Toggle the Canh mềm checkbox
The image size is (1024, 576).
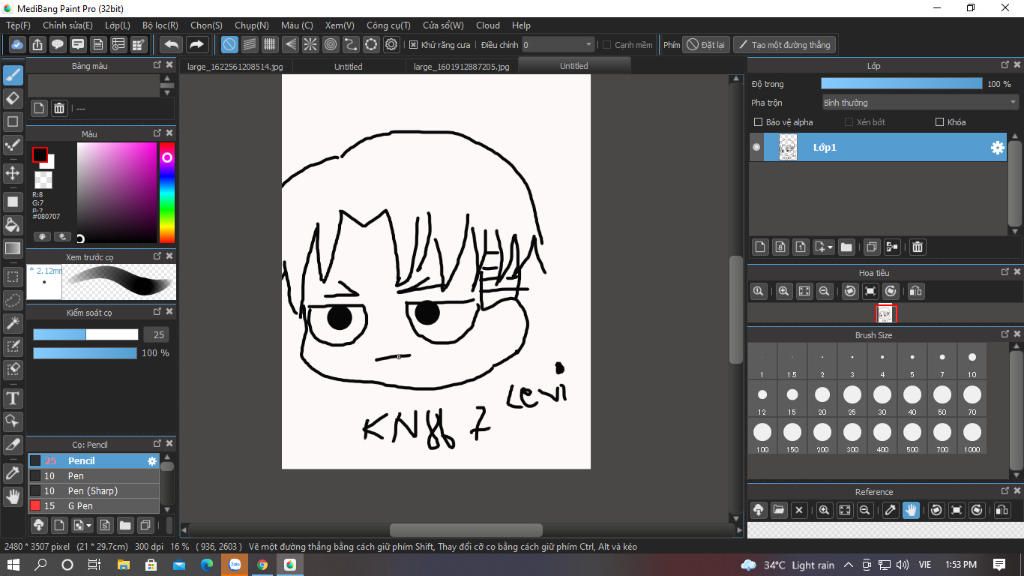pyautogui.click(x=607, y=45)
